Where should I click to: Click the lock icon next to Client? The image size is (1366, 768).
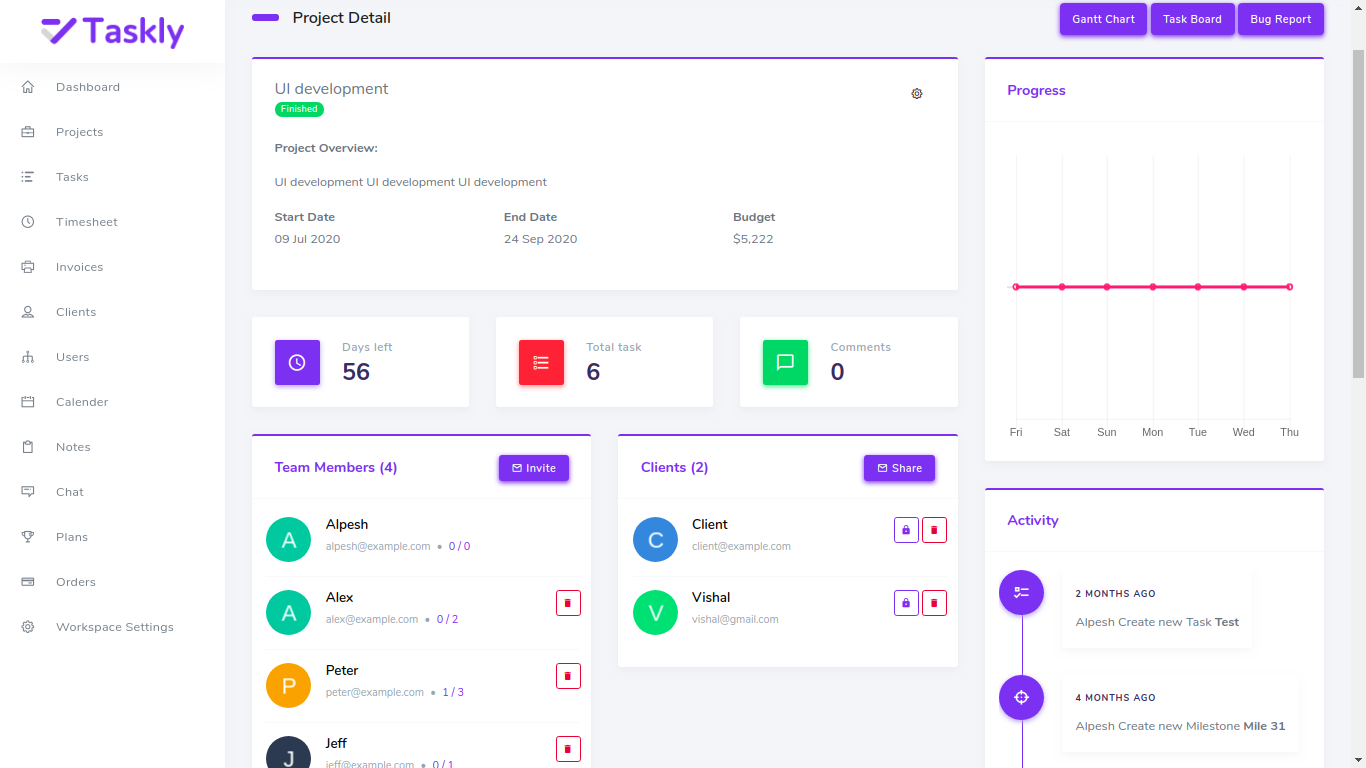(x=905, y=529)
